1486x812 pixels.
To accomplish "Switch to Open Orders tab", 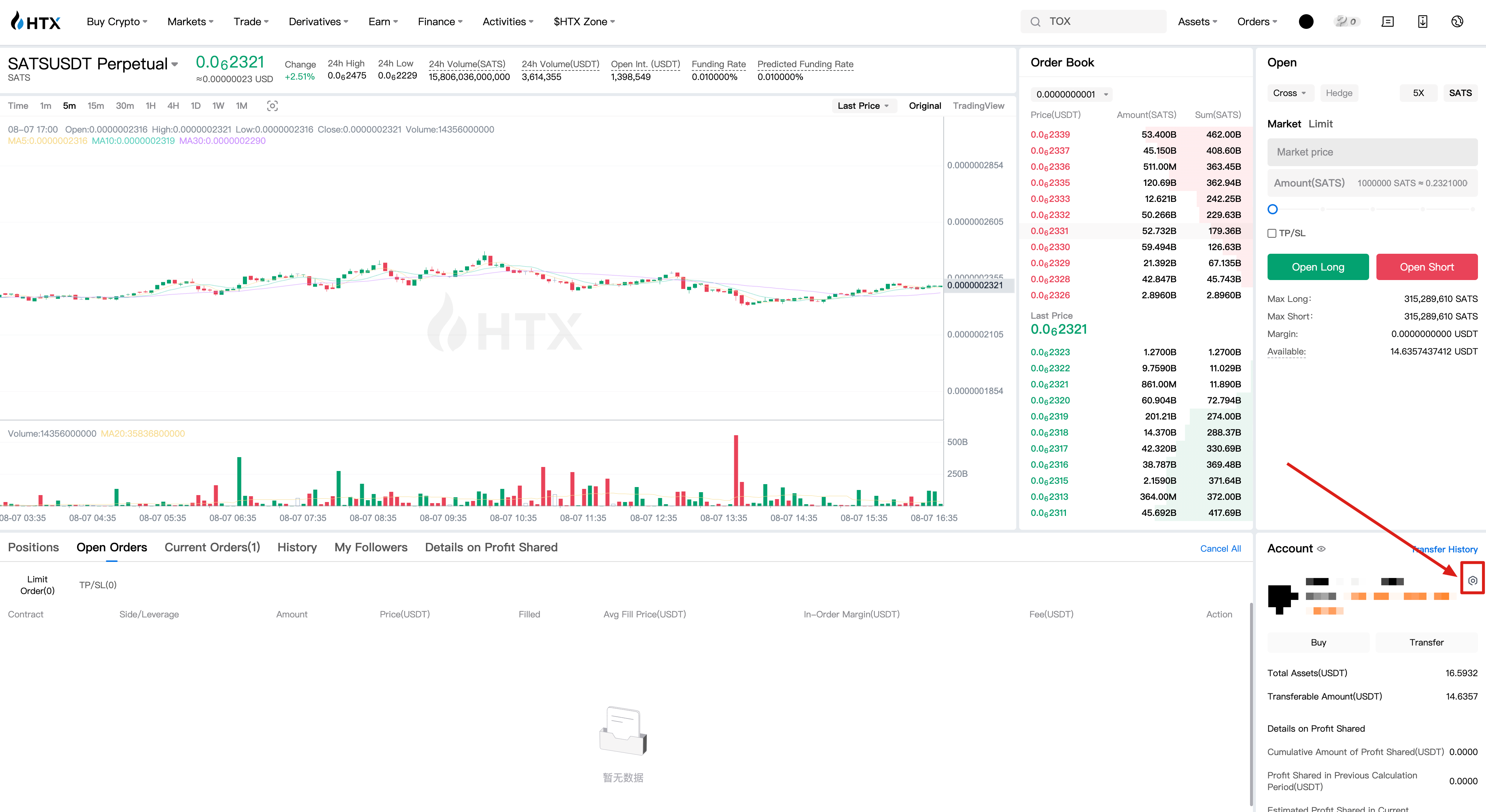I will tap(112, 547).
